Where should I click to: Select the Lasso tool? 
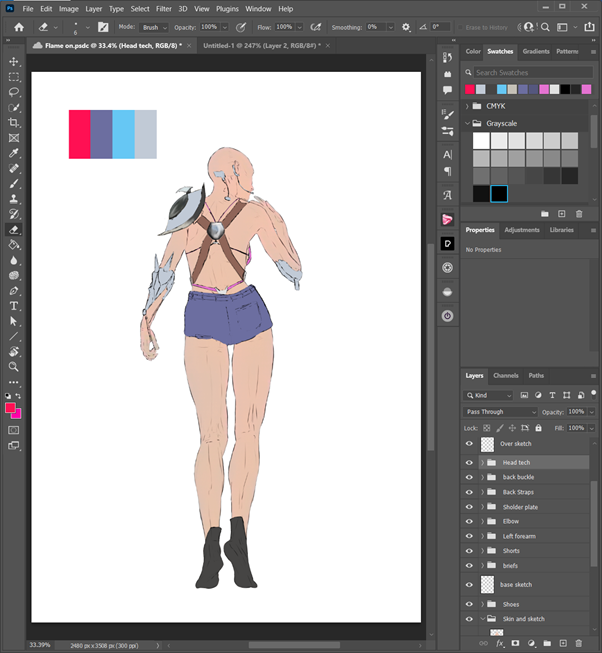14,92
